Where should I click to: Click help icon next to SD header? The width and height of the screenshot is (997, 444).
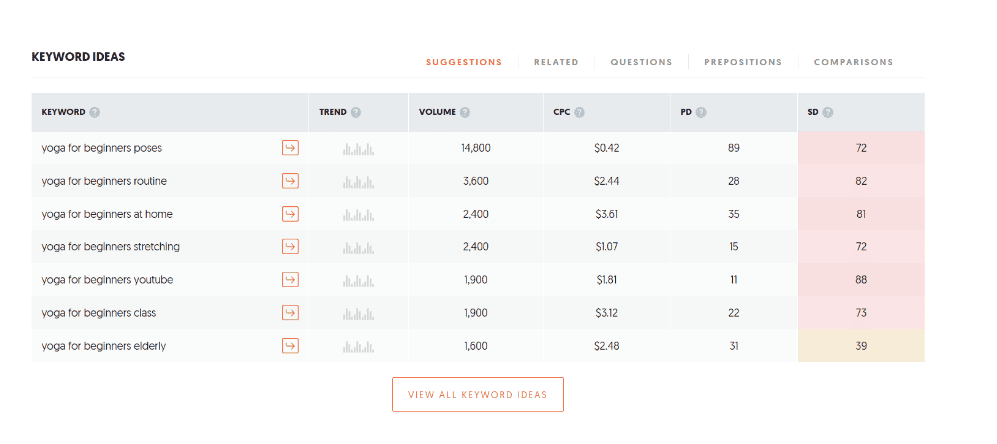point(828,112)
